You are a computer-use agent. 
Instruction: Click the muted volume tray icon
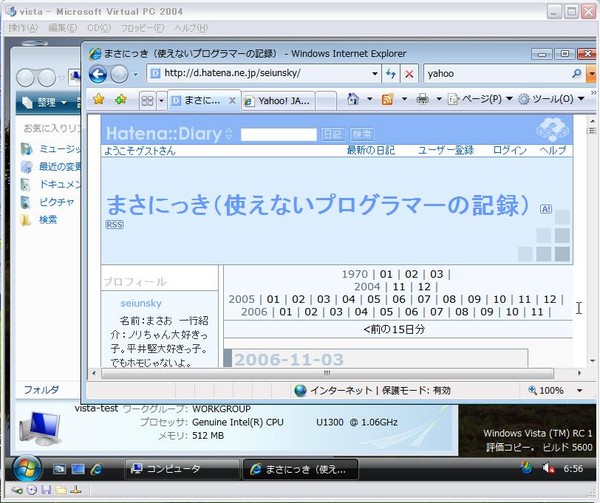click(x=548, y=468)
